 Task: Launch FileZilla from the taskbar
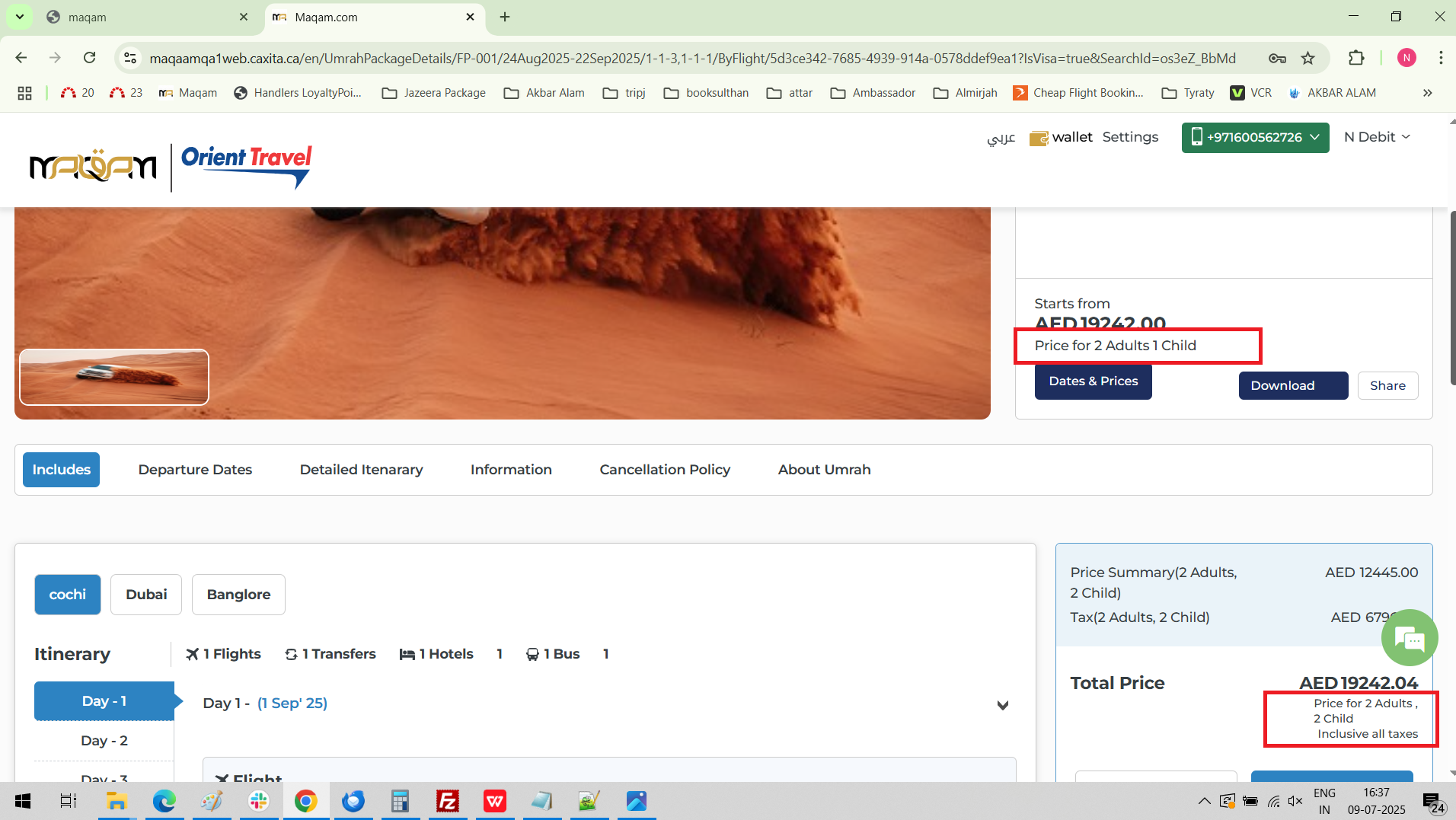tap(447, 801)
